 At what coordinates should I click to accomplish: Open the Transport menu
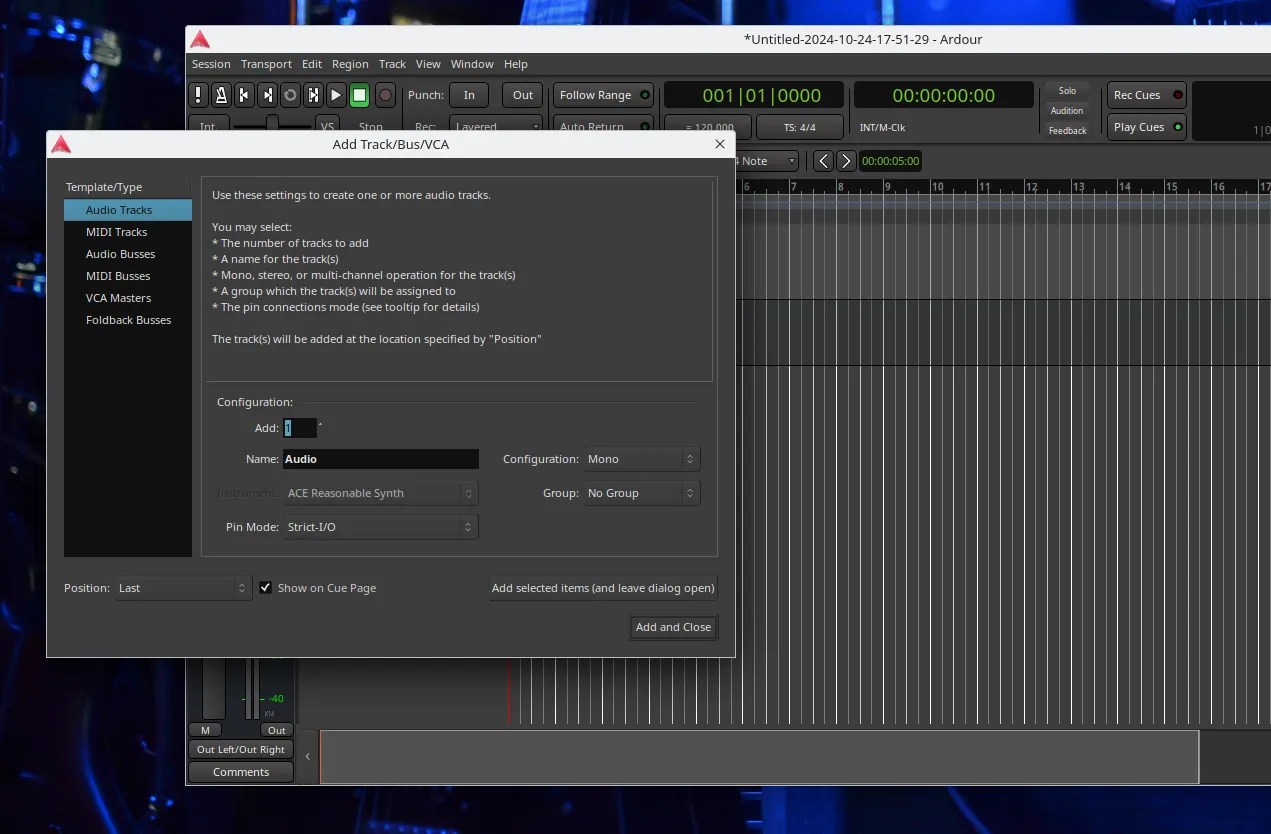click(x=266, y=63)
